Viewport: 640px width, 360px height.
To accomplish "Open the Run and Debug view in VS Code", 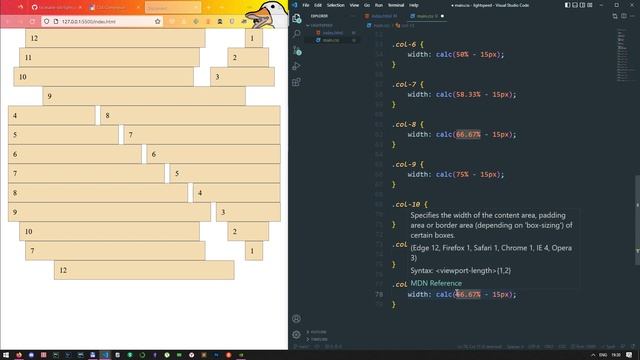I will tap(297, 66).
